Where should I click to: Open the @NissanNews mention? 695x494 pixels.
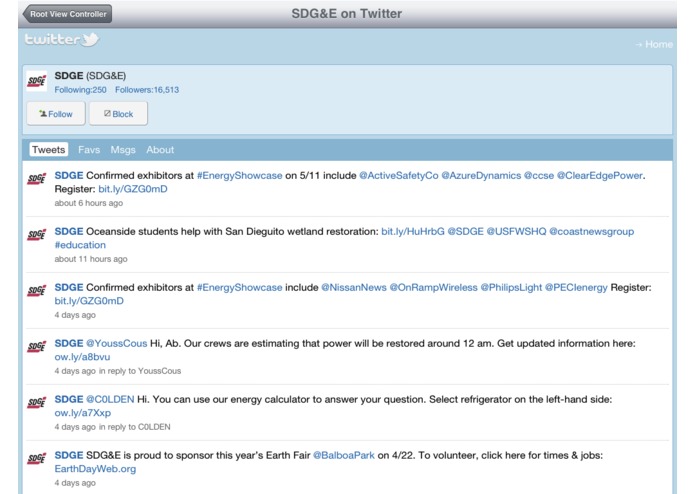(x=354, y=288)
